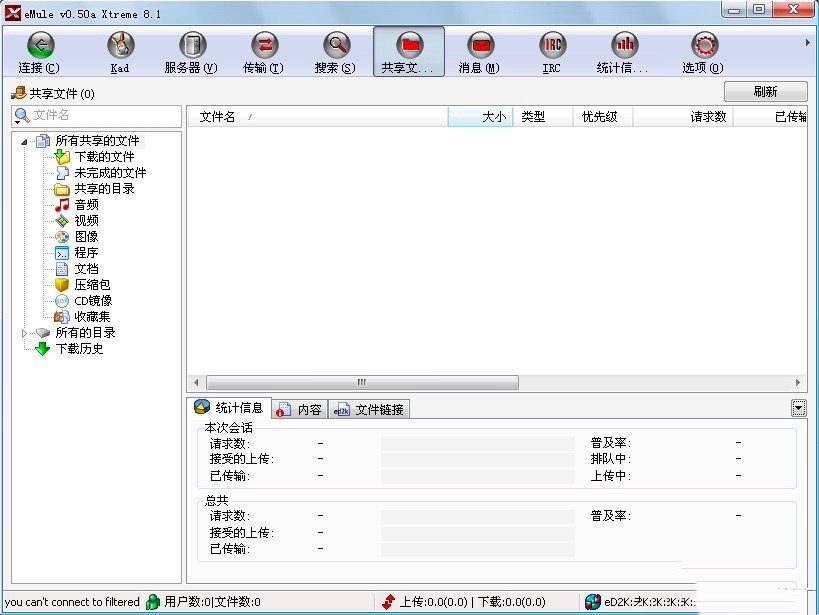Image resolution: width=819 pixels, height=615 pixels.
Task: Open the Search (搜索) toolbar icon
Action: [336, 51]
